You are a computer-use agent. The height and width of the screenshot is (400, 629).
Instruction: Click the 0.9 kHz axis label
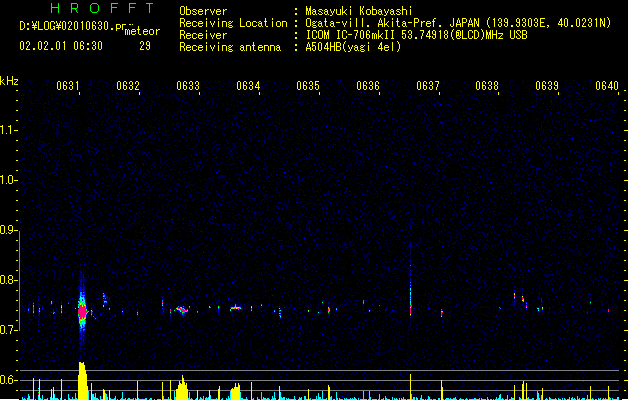tap(8, 229)
